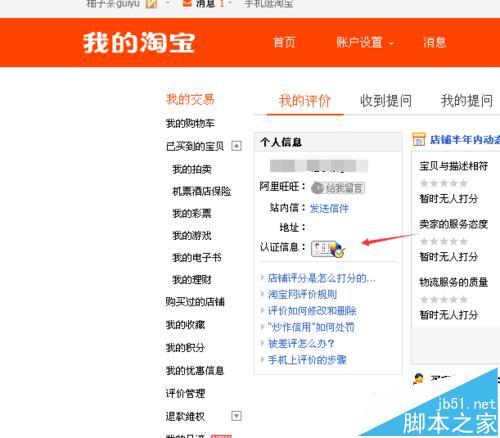Expand the 退款维权 section arrow

236,416
